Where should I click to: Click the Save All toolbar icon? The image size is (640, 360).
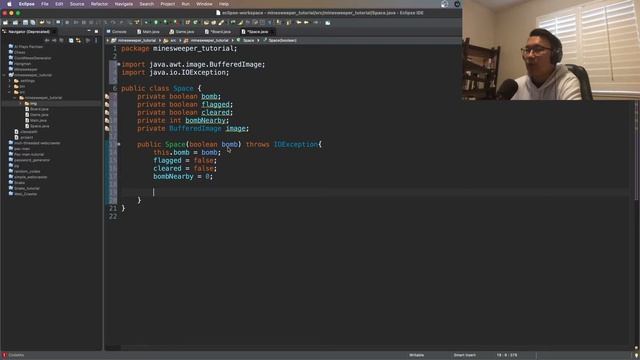(x=33, y=22)
